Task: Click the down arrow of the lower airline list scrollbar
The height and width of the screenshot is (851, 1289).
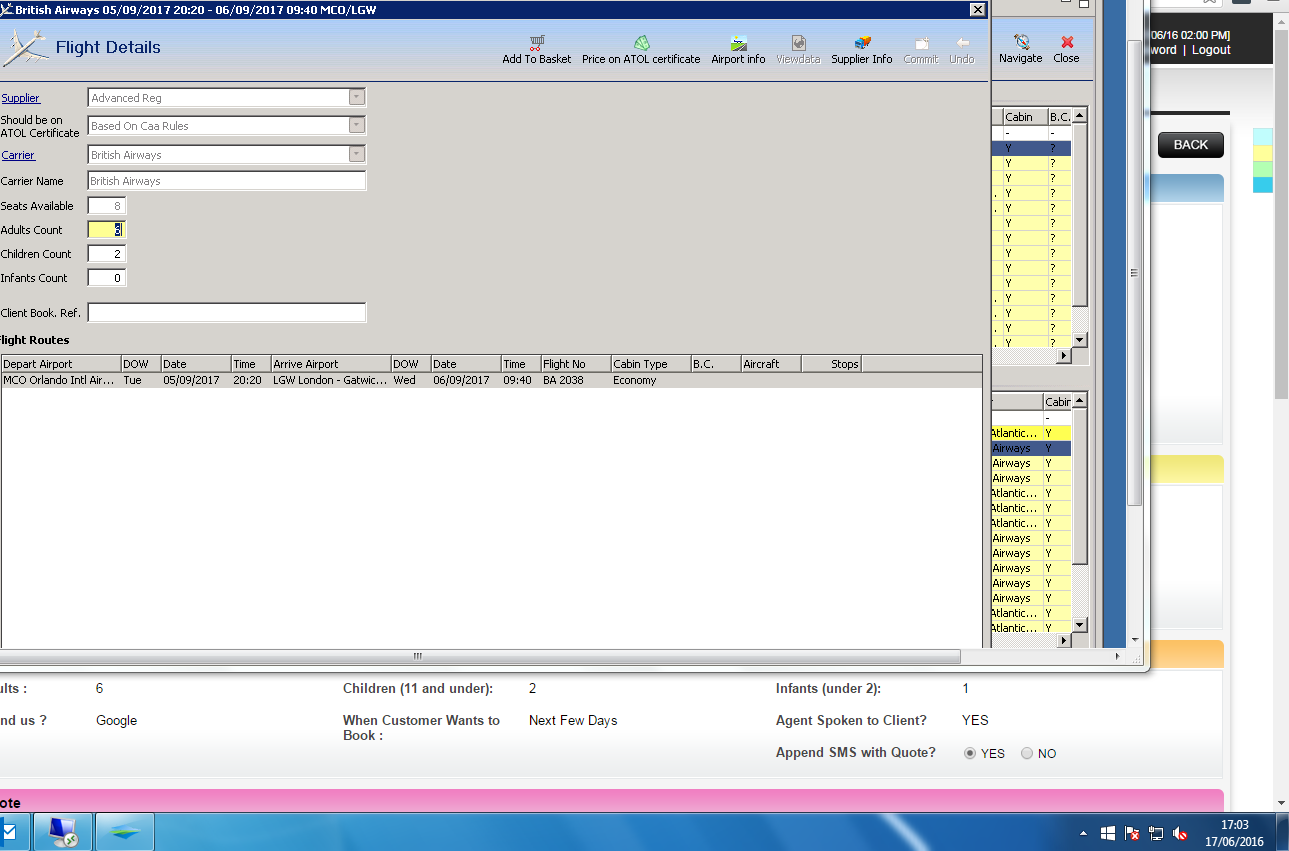Action: tap(1079, 625)
